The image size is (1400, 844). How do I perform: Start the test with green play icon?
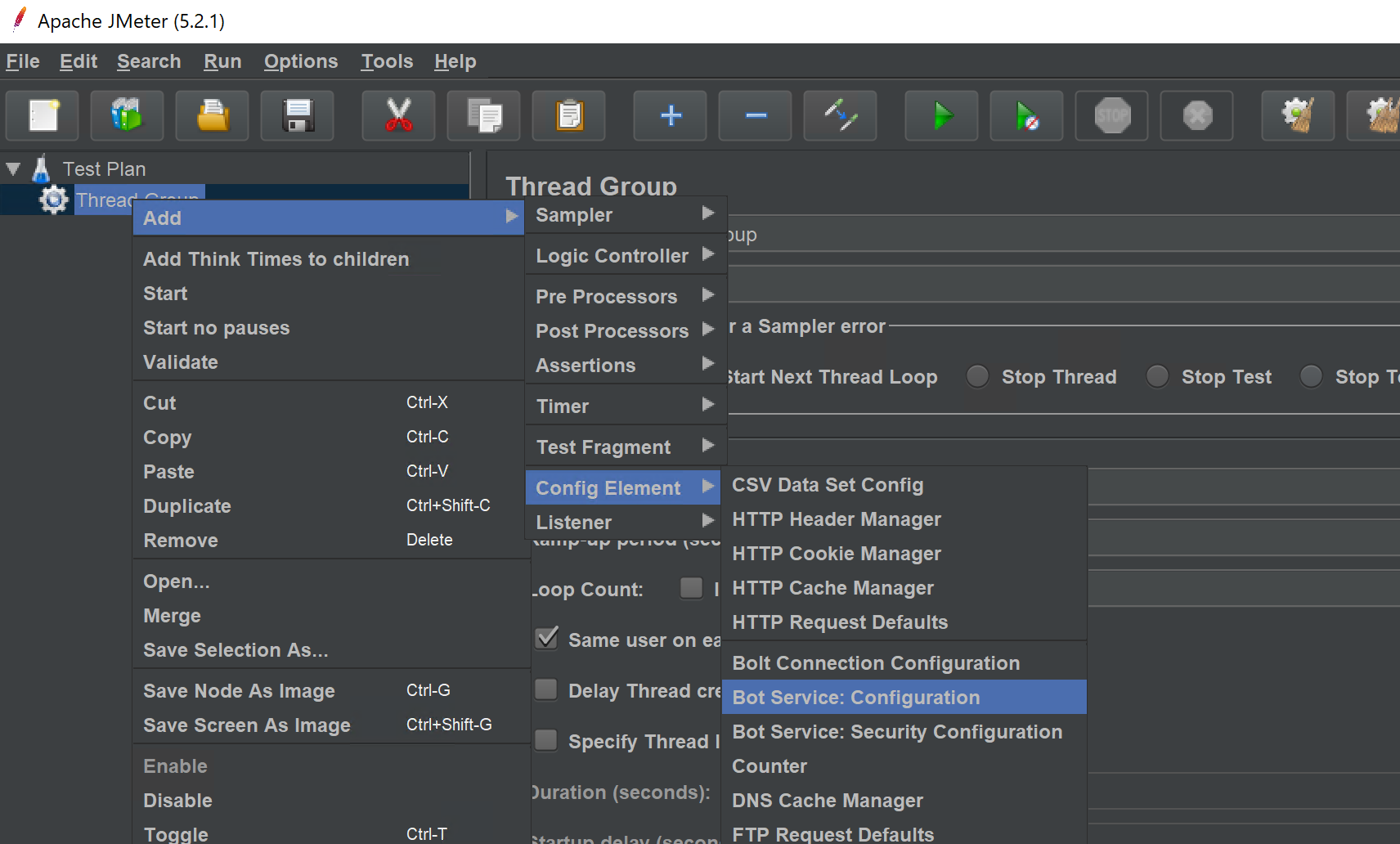pyautogui.click(x=942, y=116)
